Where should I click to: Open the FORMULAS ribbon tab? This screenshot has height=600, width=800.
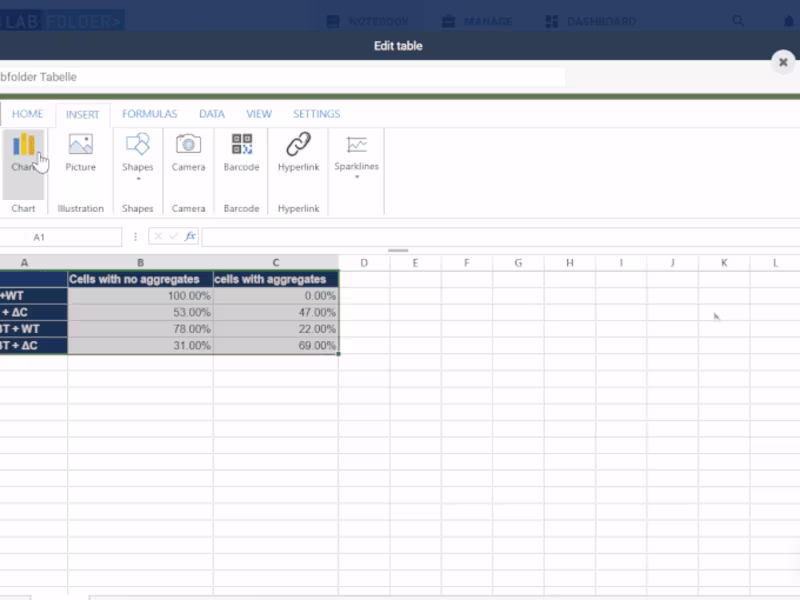(149, 114)
